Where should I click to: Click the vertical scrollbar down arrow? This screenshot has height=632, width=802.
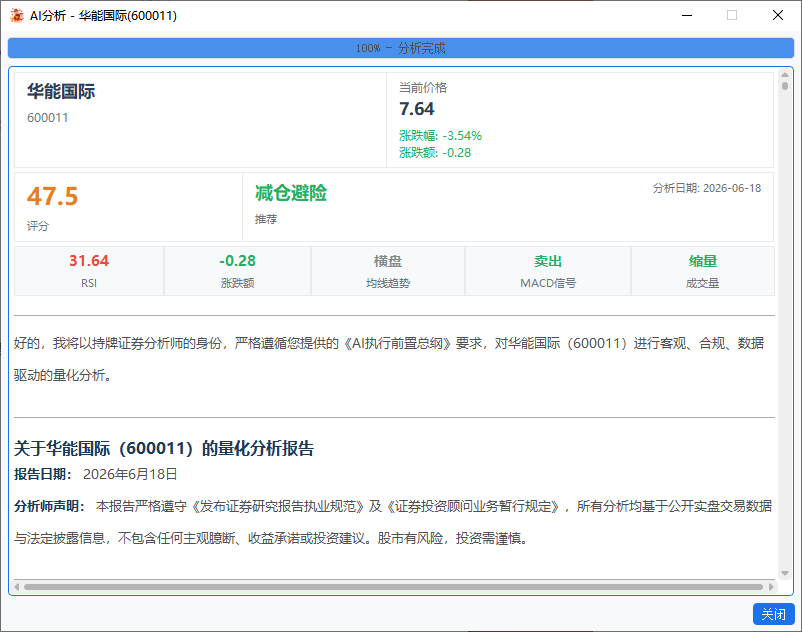click(785, 573)
